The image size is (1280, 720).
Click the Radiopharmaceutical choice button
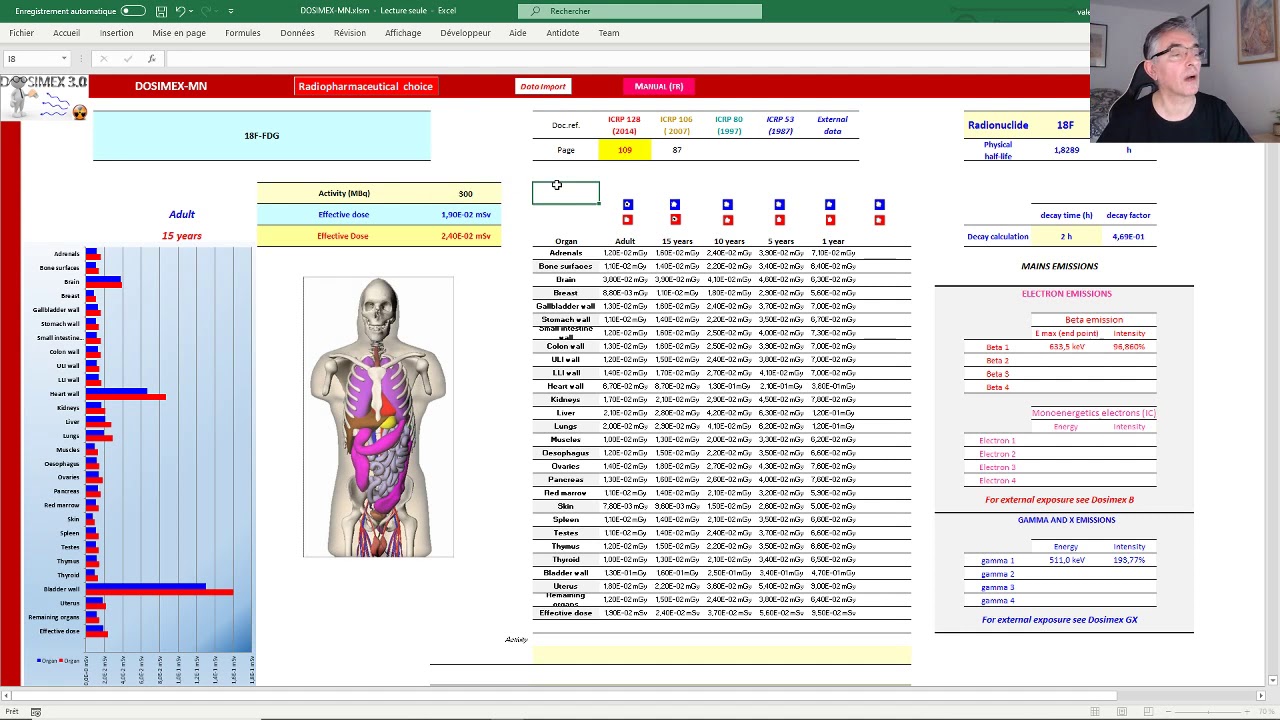pos(365,86)
